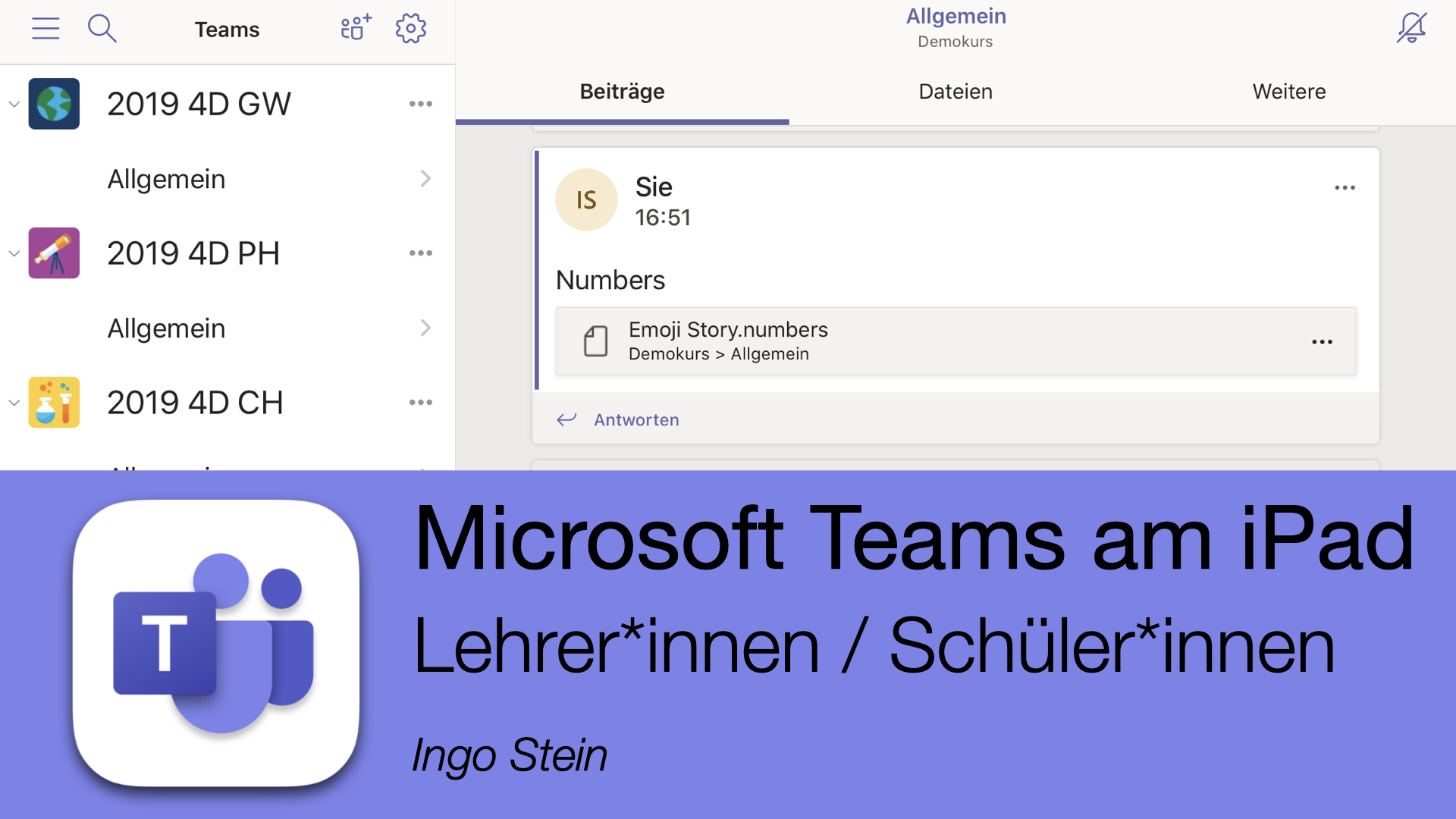Click the Ingo Stein author name
Viewport: 1456px width, 819px height.
pyautogui.click(x=509, y=755)
